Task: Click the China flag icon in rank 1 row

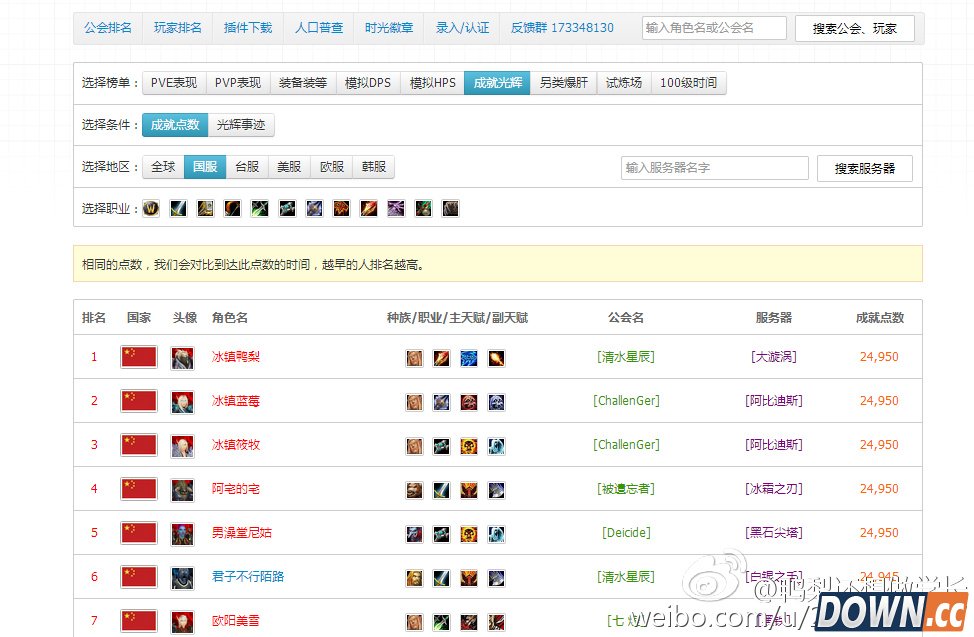Action: [138, 357]
